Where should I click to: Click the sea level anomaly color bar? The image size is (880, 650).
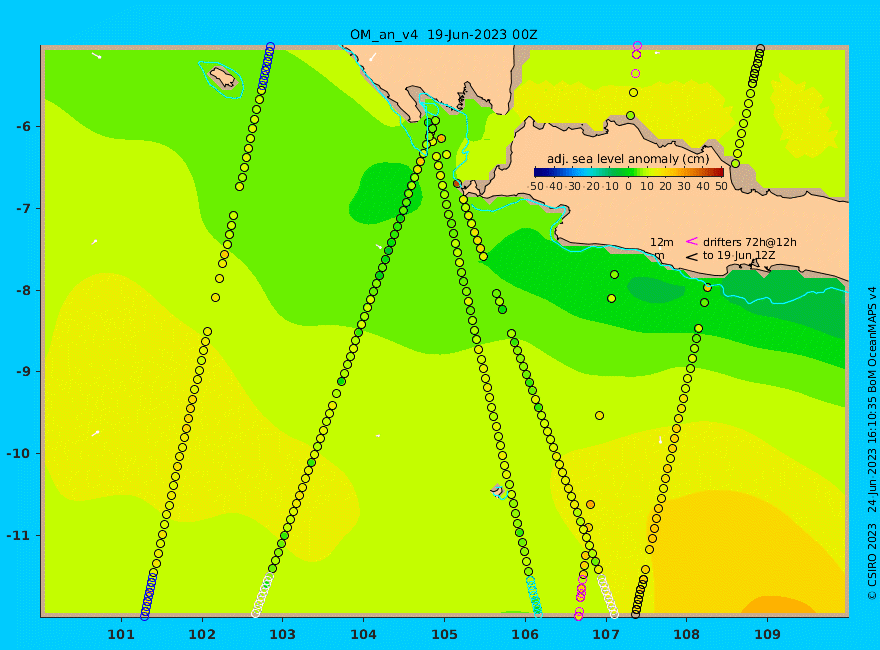click(629, 172)
